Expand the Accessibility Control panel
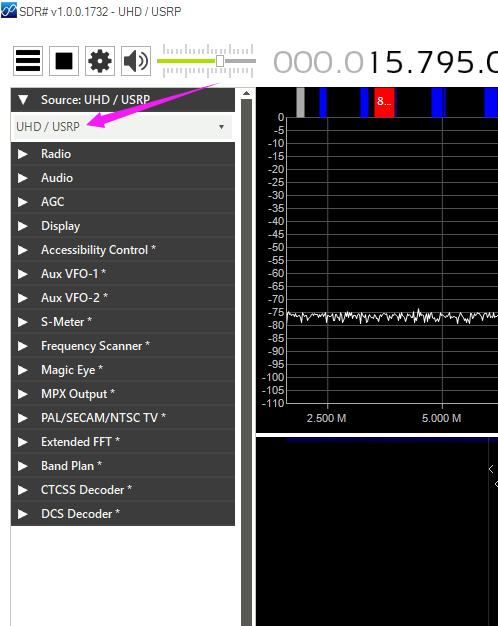Viewport: 498px width, 626px height. [x=123, y=250]
